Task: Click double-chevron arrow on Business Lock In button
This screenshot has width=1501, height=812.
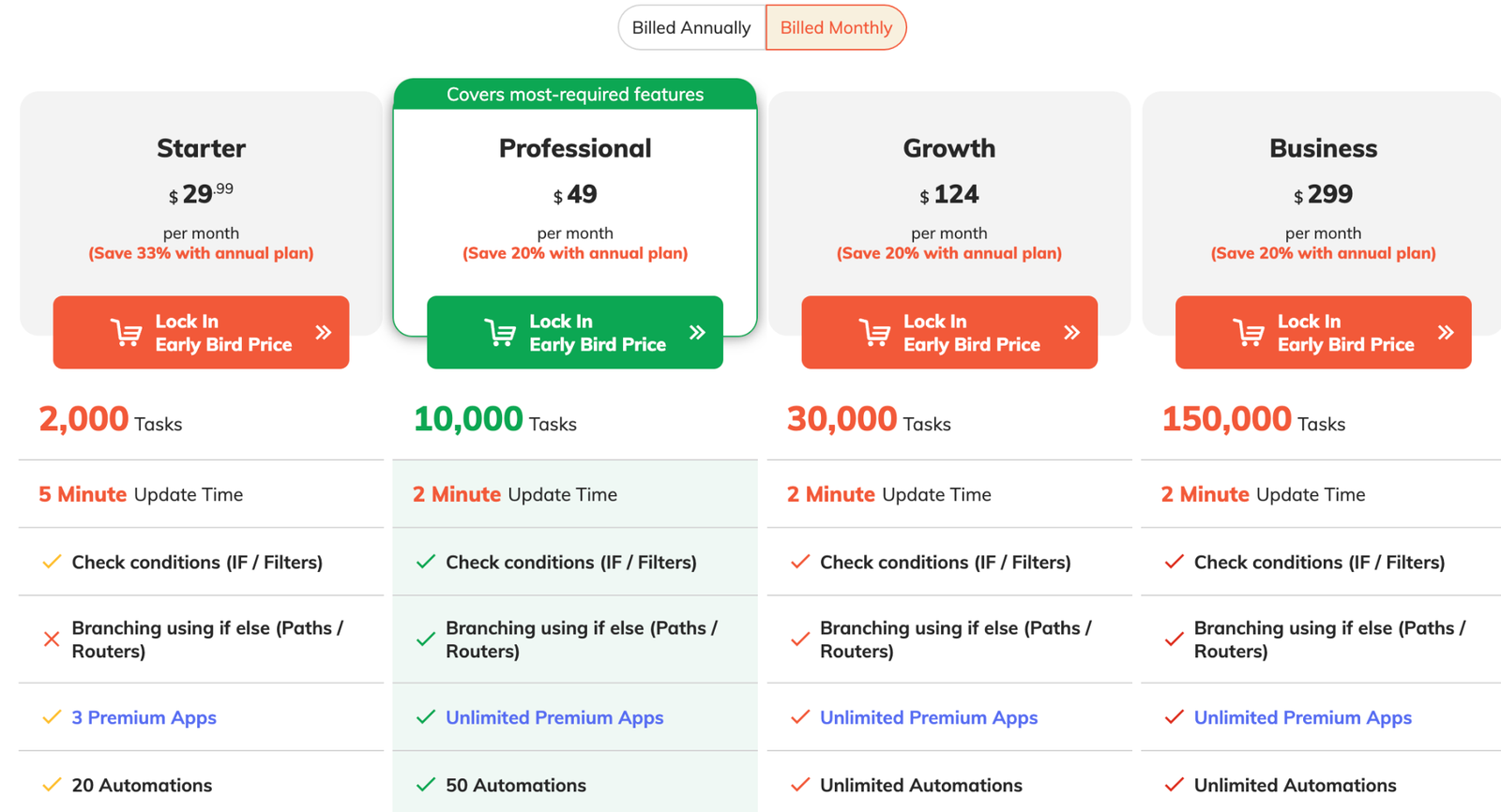Action: click(x=1446, y=332)
